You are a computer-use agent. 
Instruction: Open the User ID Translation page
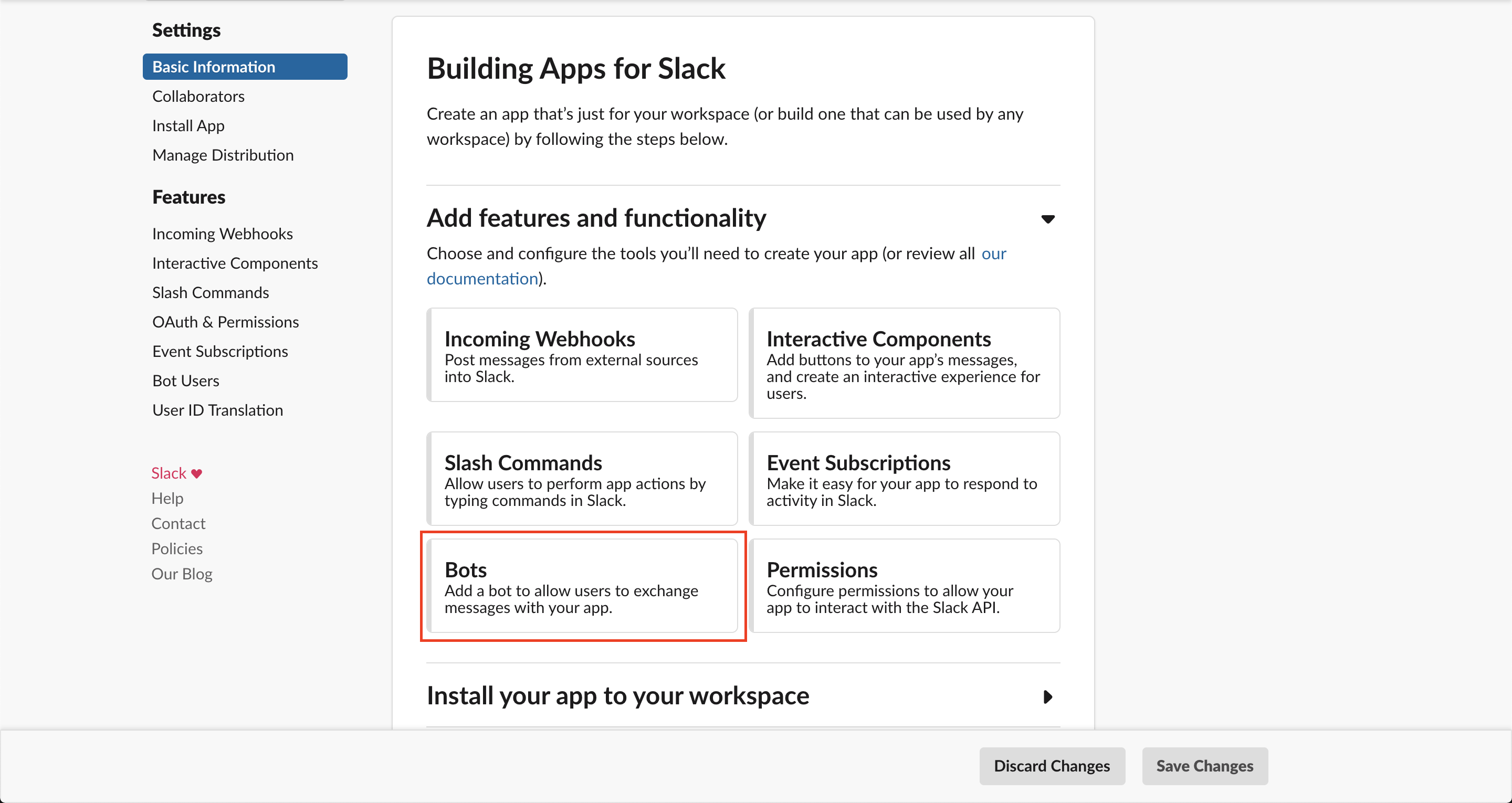pos(217,410)
